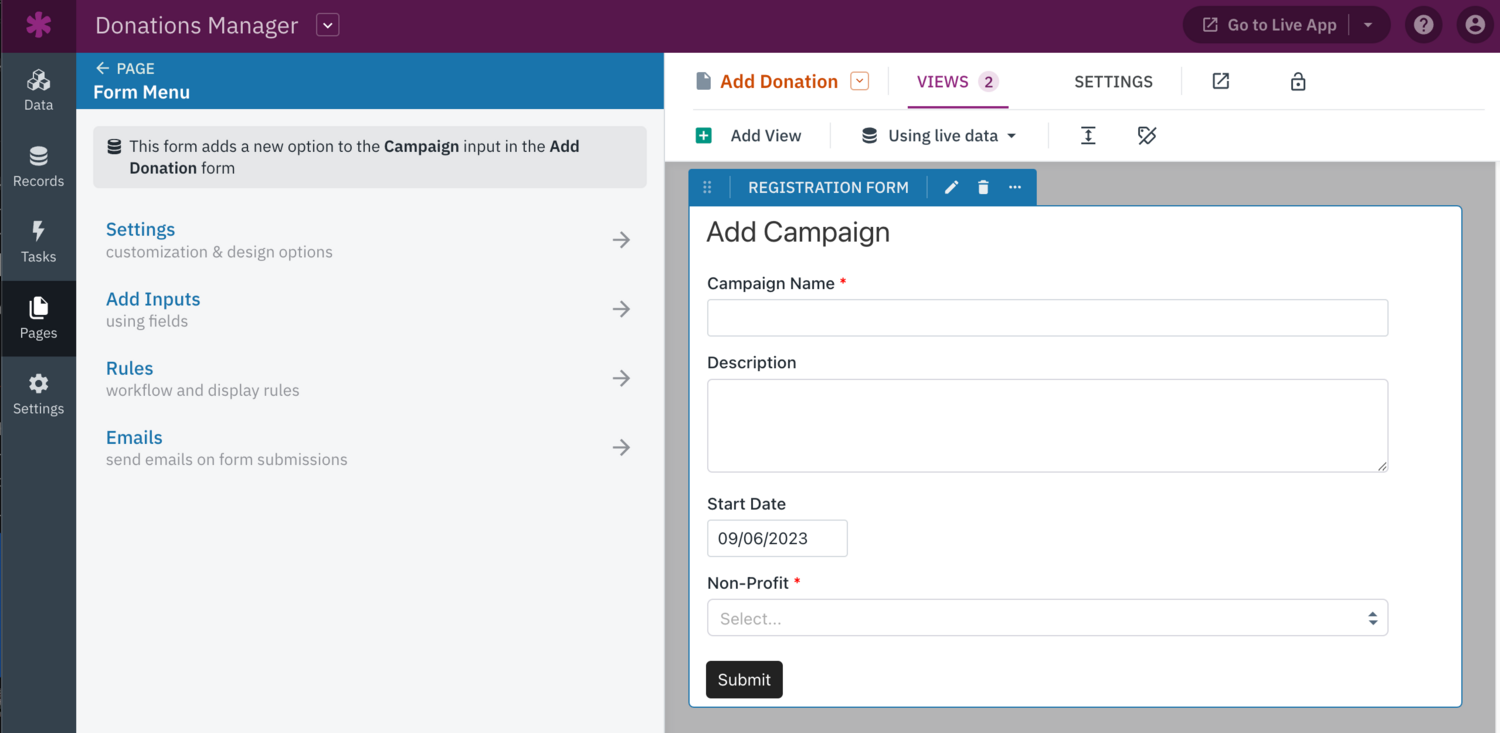Click the Submit button
The height and width of the screenshot is (733, 1500).
(744, 680)
